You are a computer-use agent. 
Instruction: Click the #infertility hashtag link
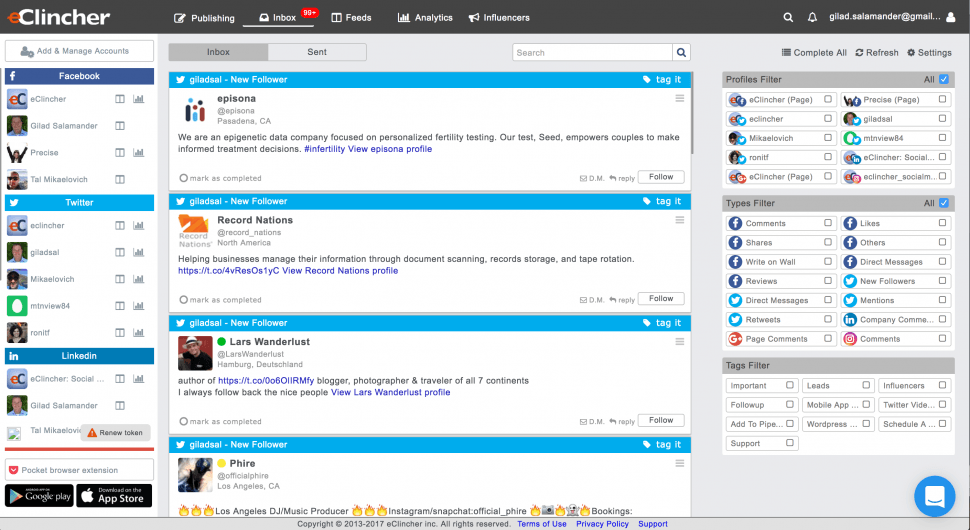pyautogui.click(x=325, y=149)
